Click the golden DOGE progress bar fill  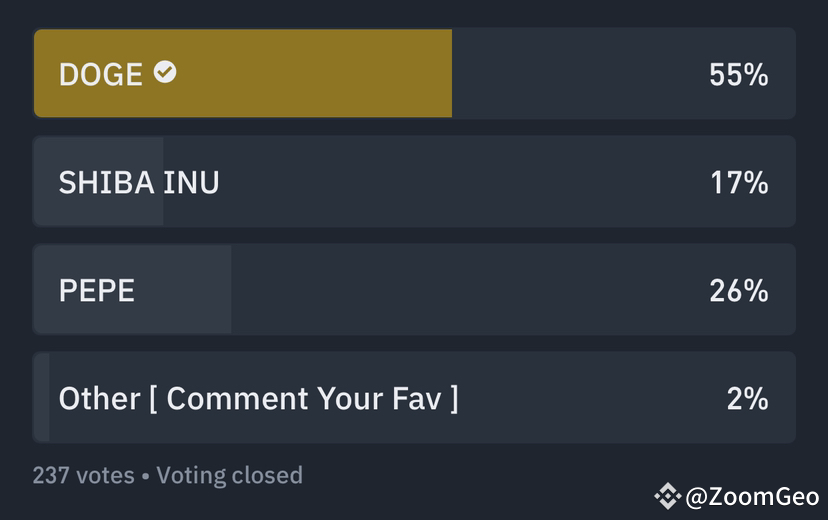pos(243,73)
